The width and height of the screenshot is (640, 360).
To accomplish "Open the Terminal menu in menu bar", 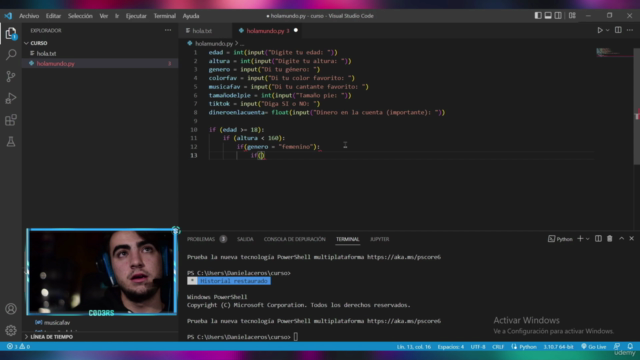I will [164, 16].
